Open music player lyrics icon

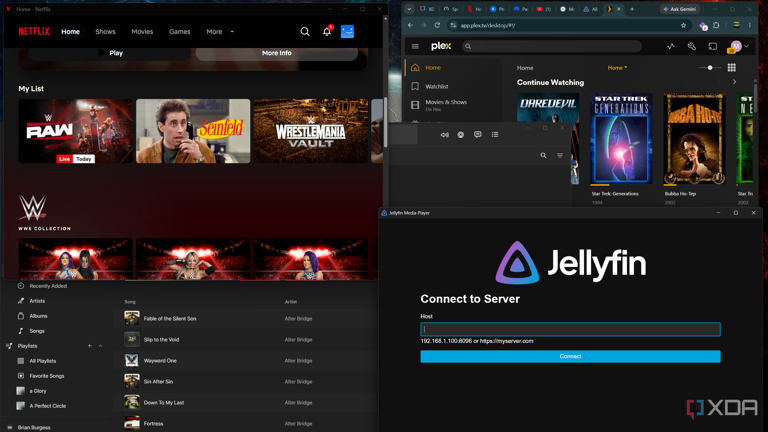pos(478,135)
